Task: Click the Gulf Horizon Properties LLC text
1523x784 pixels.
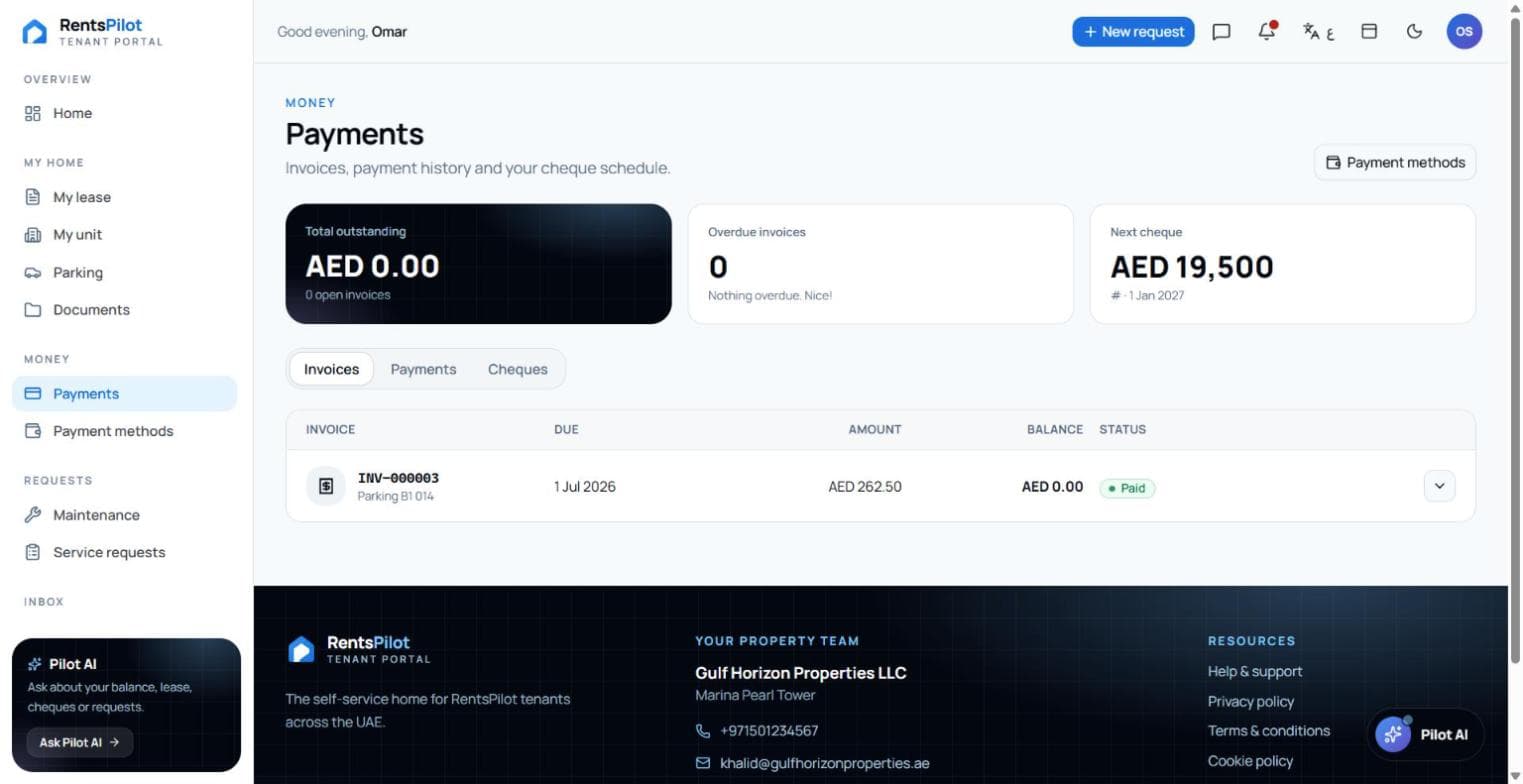Action: pyautogui.click(x=801, y=673)
